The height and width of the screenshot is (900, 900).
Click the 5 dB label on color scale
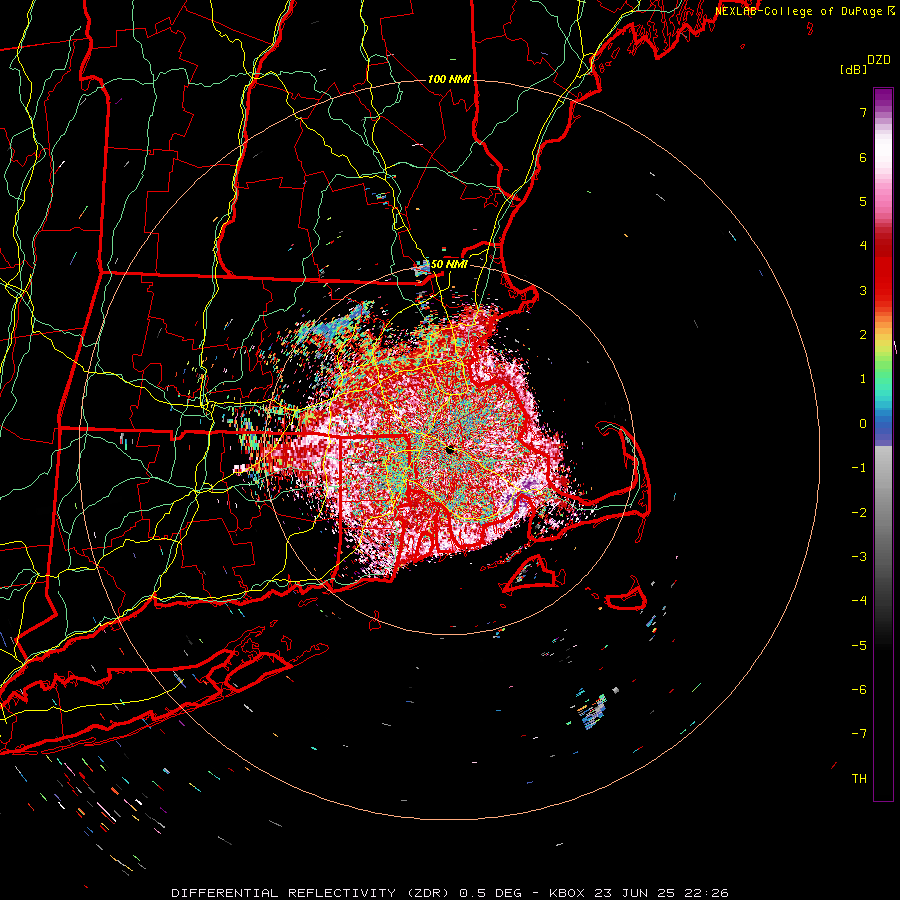pos(863,201)
